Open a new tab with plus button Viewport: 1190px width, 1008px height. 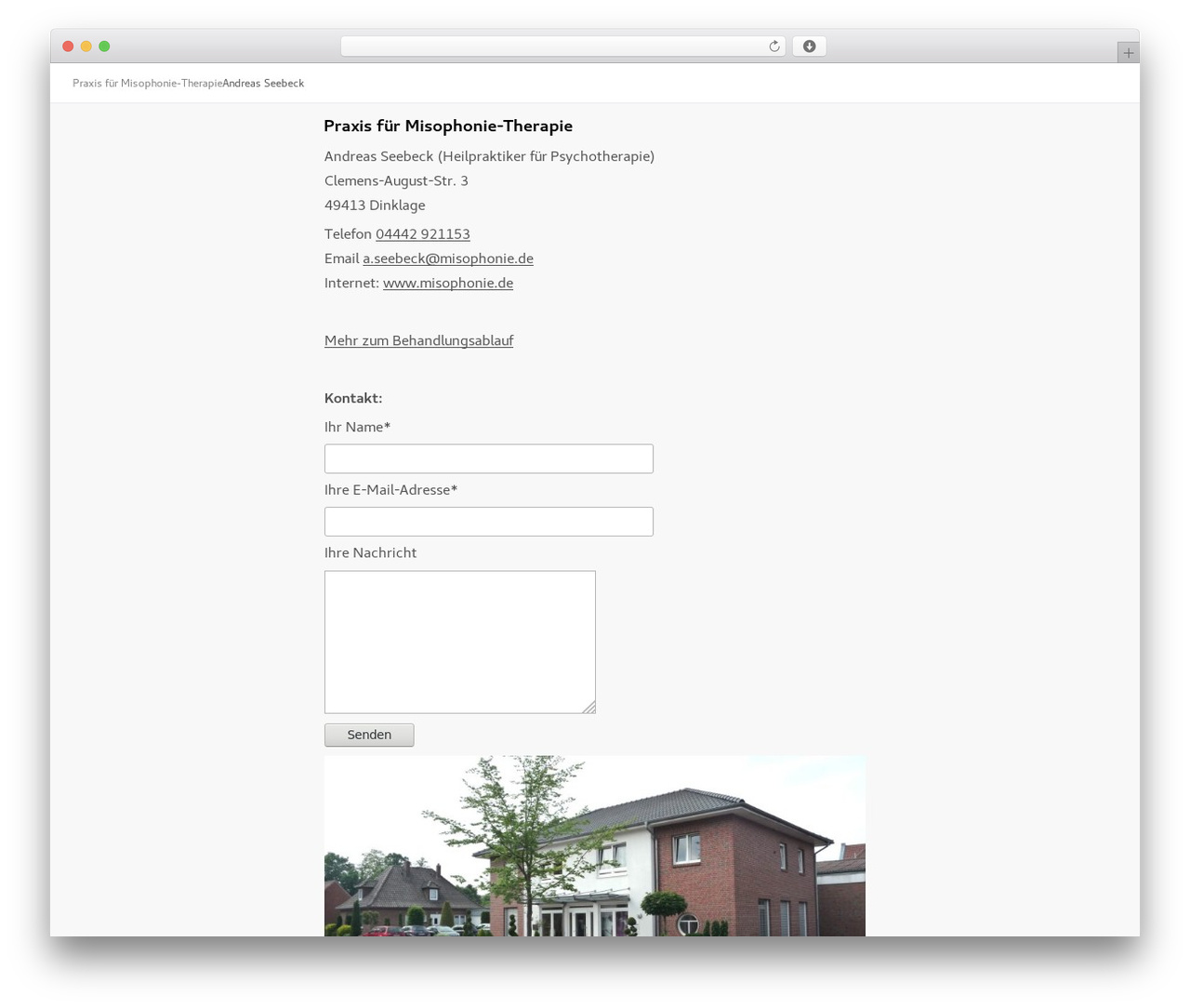[1128, 53]
